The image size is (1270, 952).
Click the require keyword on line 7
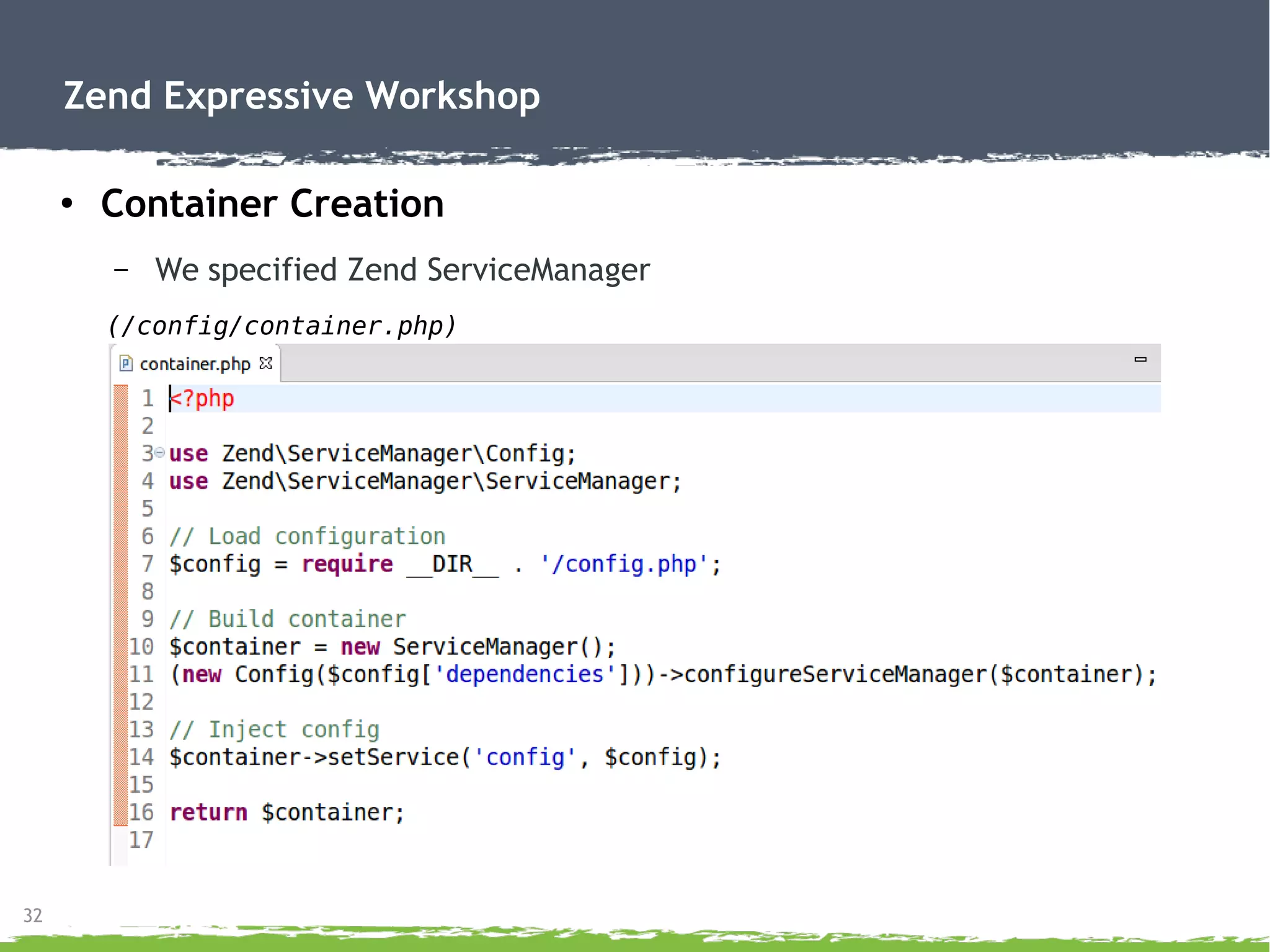(x=347, y=564)
